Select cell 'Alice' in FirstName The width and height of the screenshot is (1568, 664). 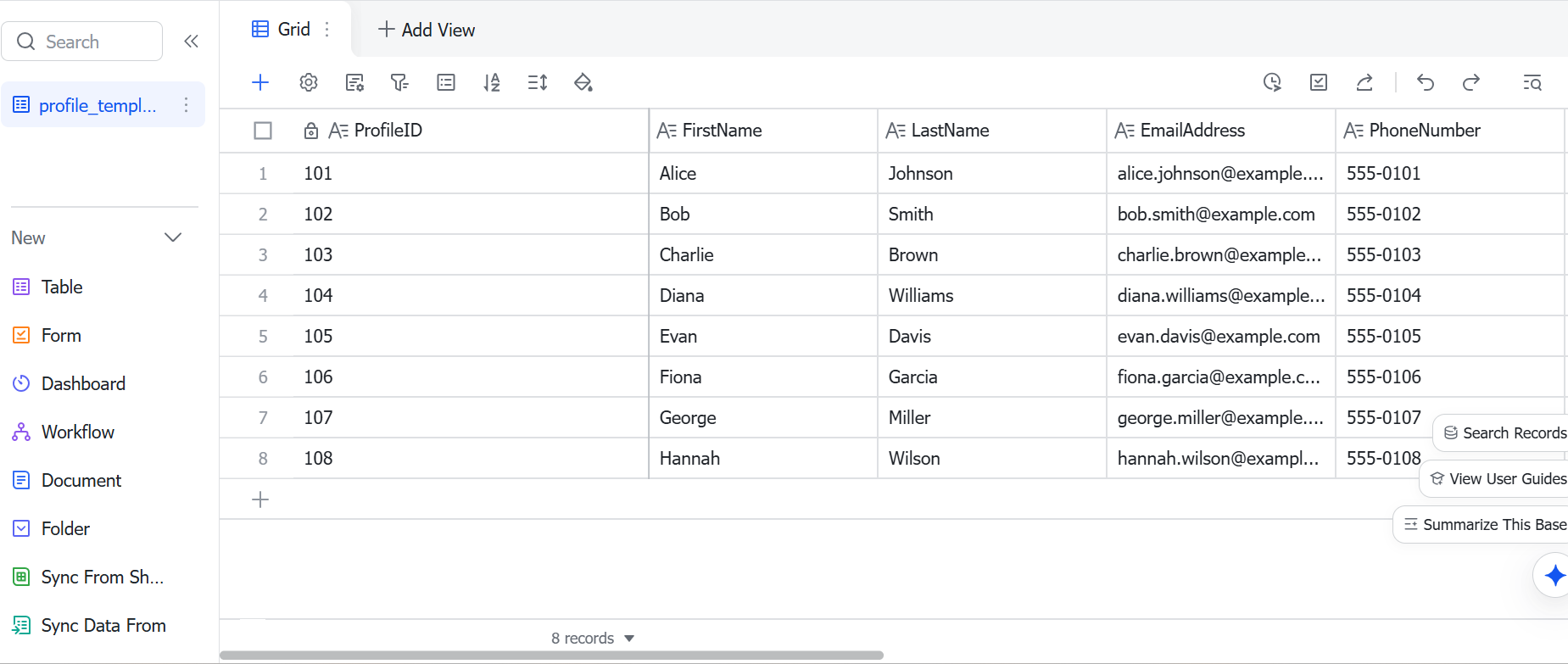tap(763, 173)
